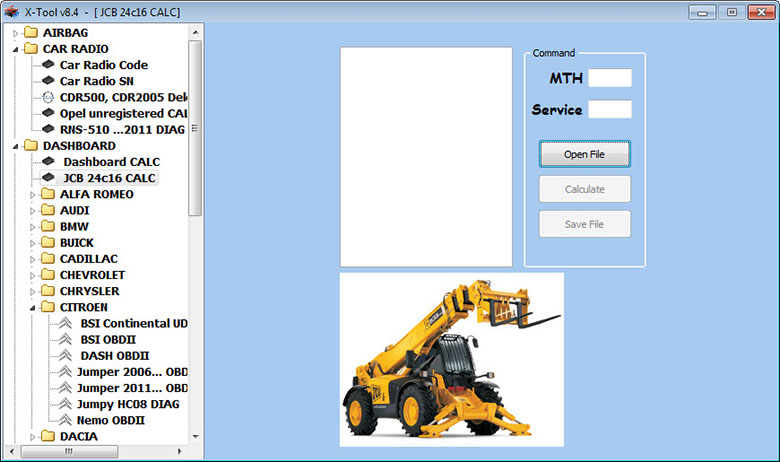Screen dimensions: 780x462
Task: Collapse the CITROEN folder node
Action: (x=32, y=307)
